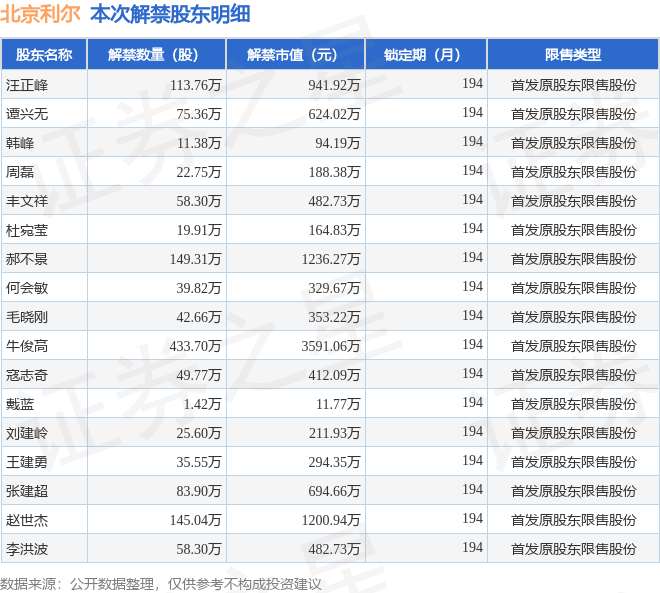
Task: Click 首发原股东限售股份 in 韩峰 row
Action: tap(573, 143)
